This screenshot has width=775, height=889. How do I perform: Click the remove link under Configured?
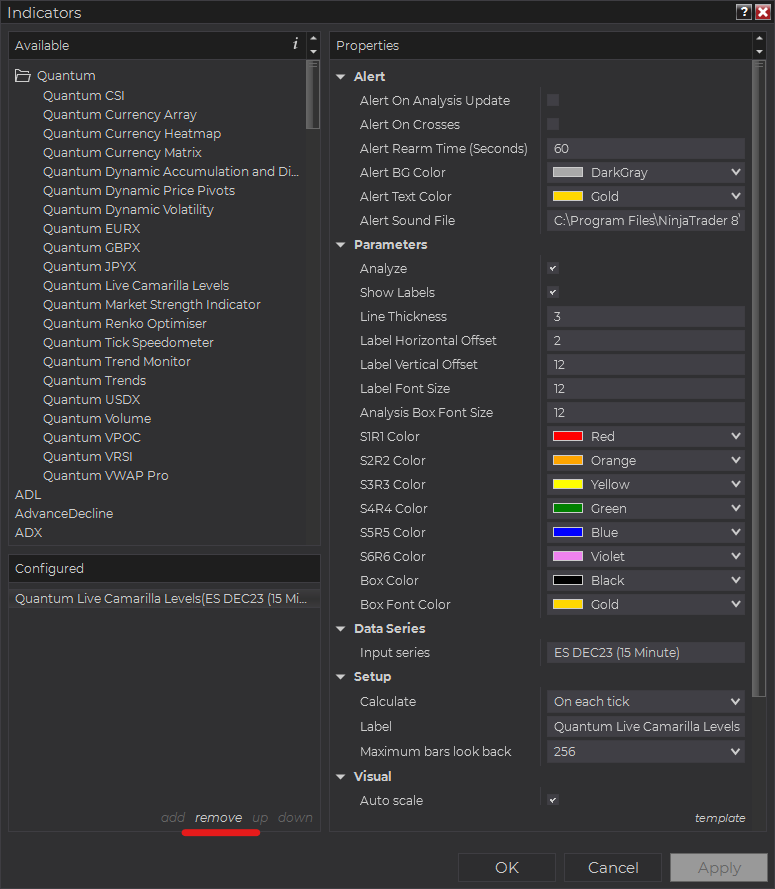(x=218, y=818)
